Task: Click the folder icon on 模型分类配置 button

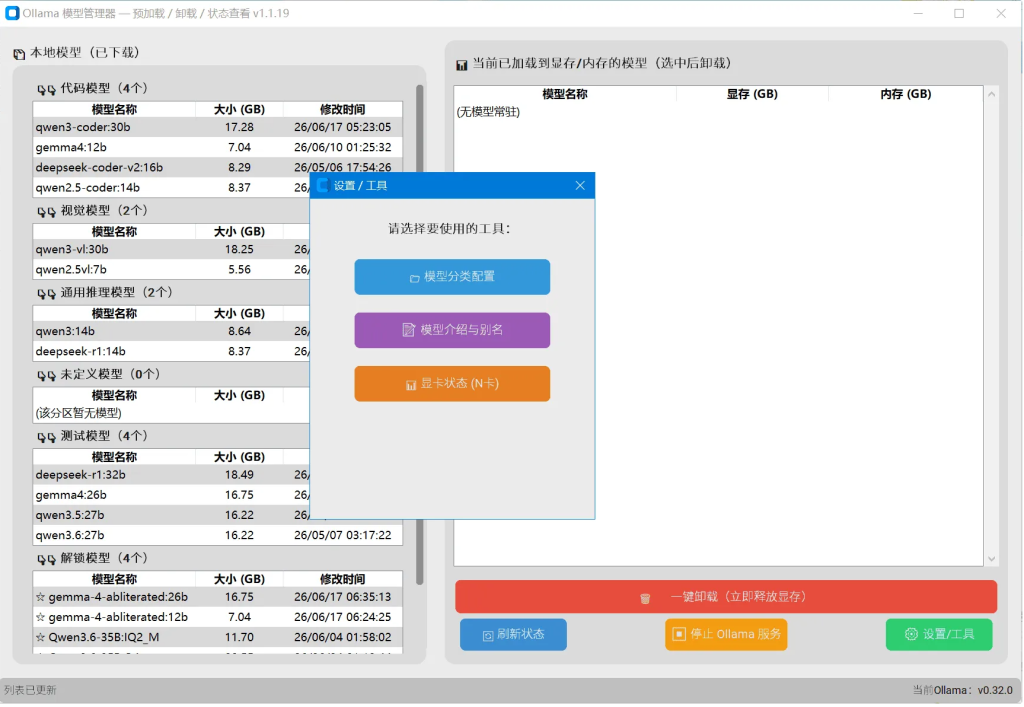Action: click(414, 278)
